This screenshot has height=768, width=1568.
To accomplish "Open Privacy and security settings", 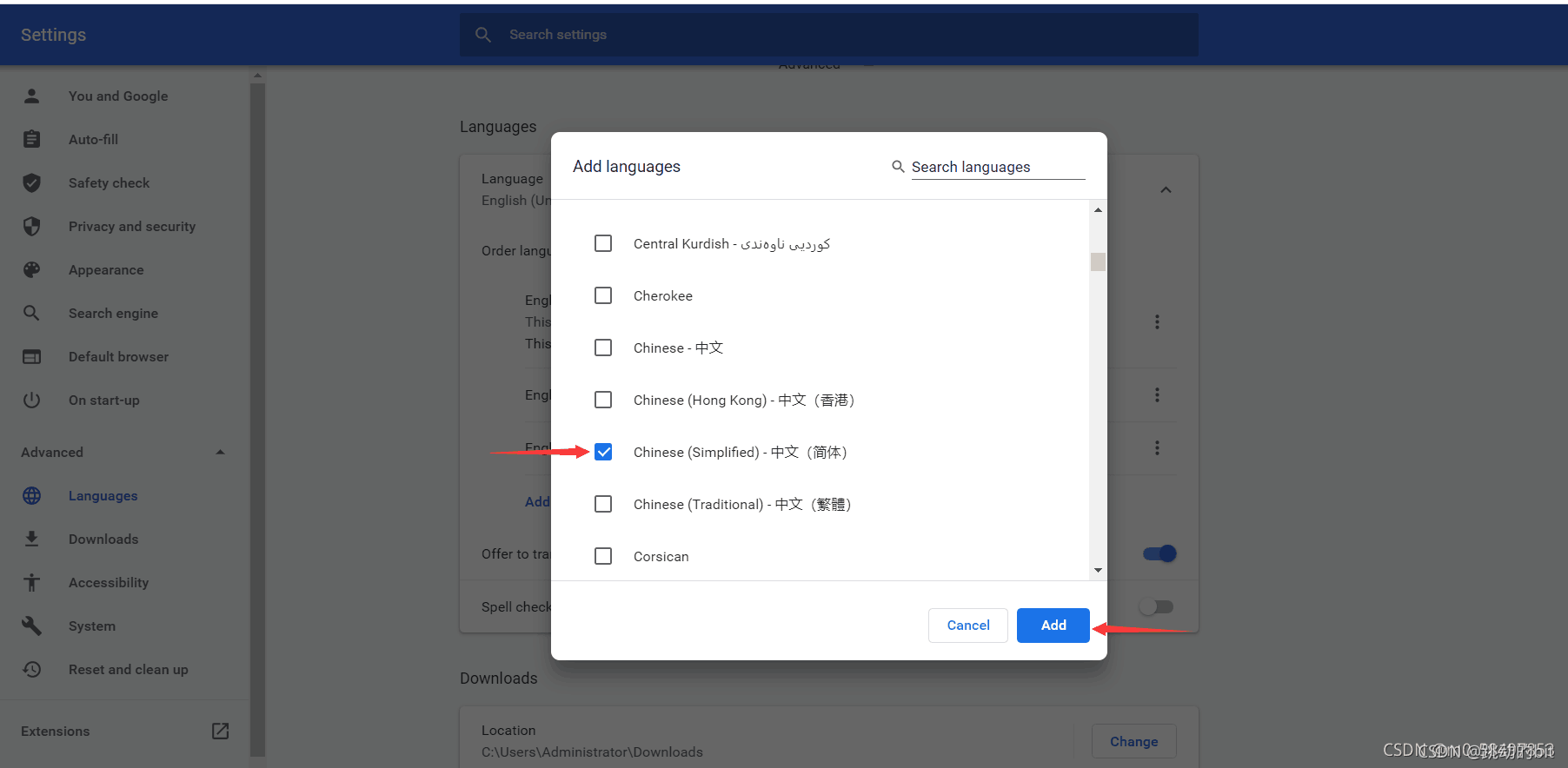I will tap(132, 227).
